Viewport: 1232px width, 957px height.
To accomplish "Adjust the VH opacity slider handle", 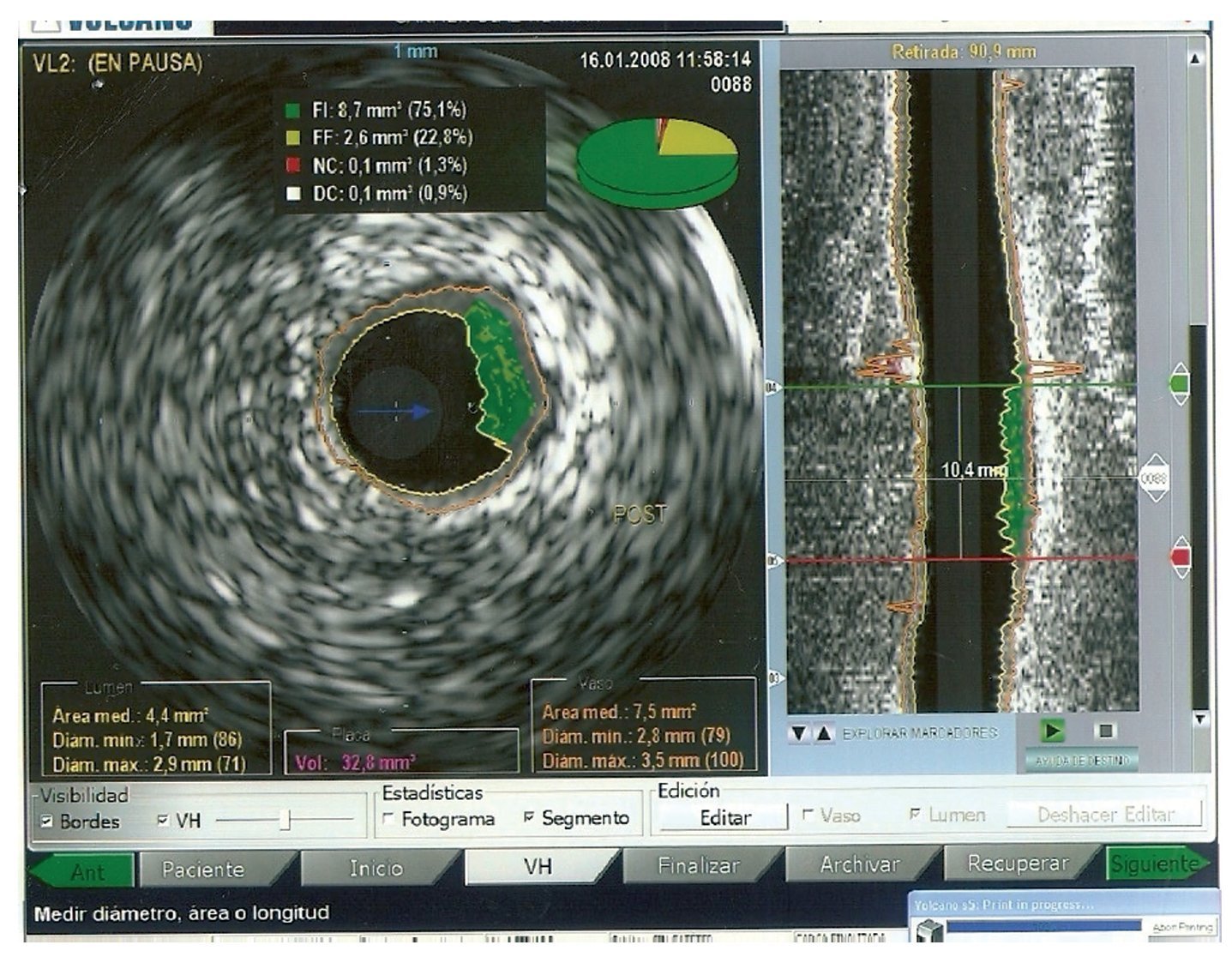I will (286, 821).
